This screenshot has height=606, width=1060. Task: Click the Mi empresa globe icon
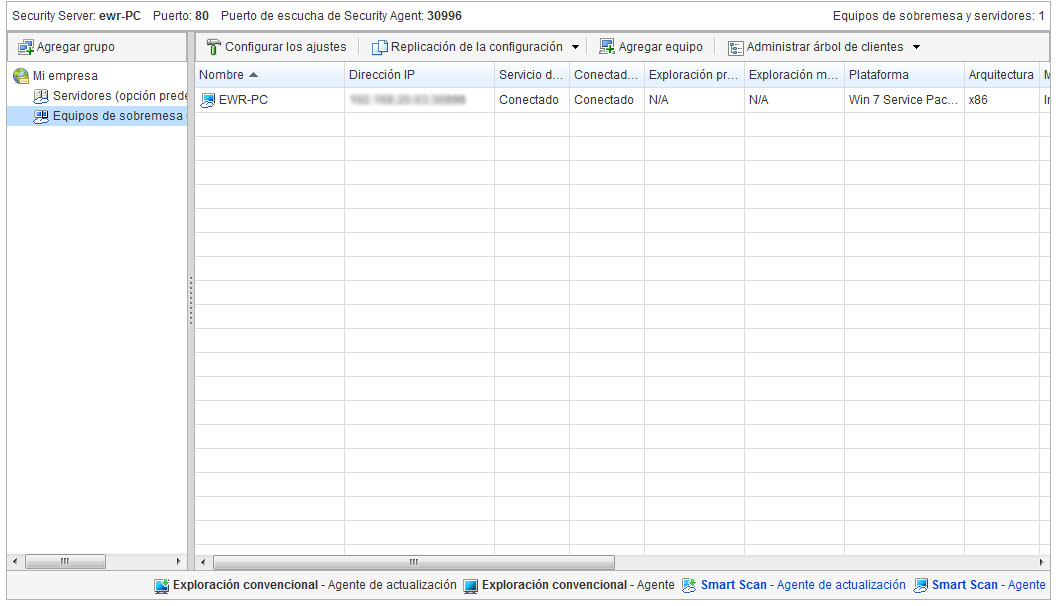[x=21, y=76]
